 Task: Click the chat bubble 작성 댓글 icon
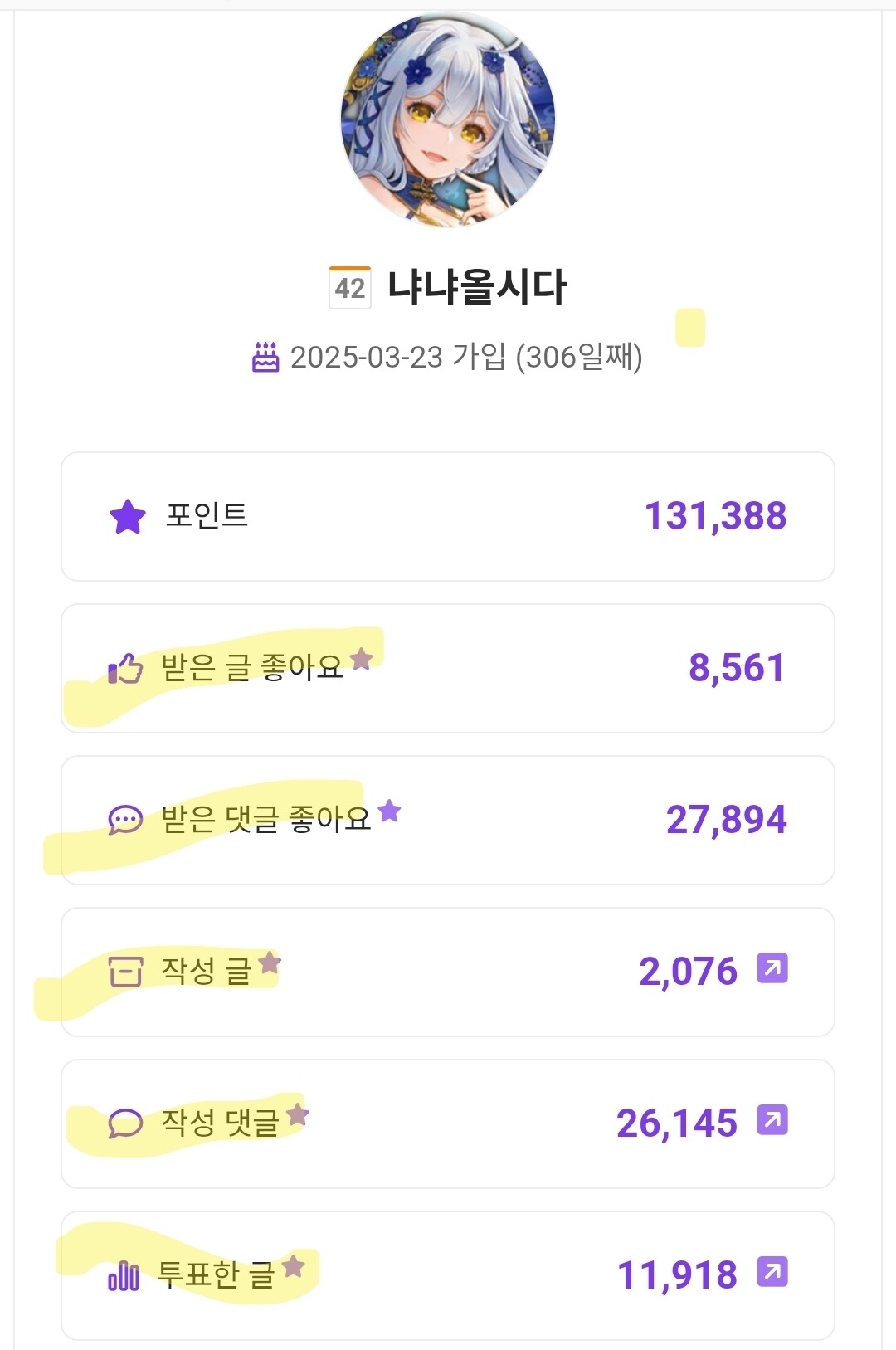125,1123
